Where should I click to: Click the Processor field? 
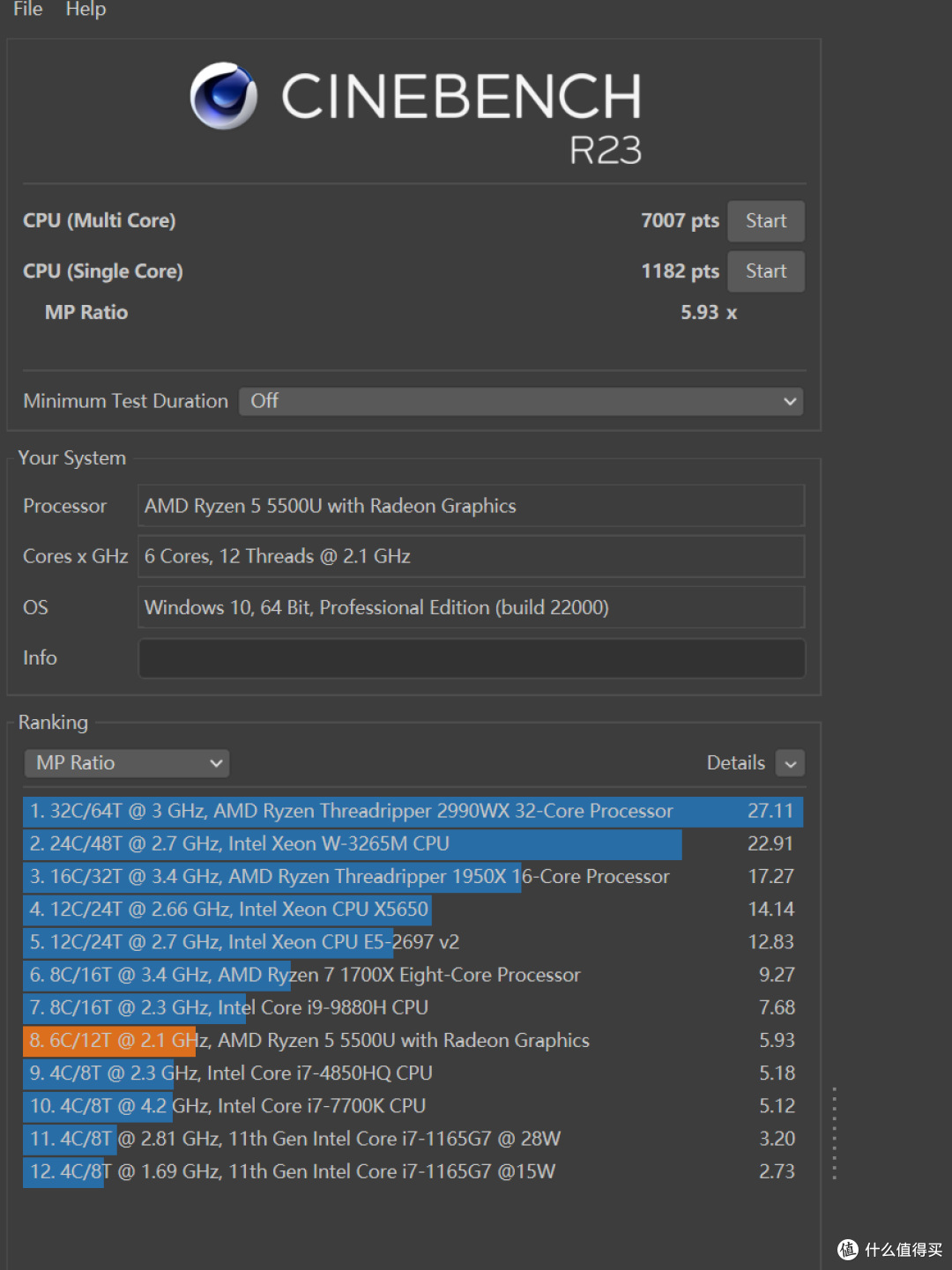pos(471,506)
